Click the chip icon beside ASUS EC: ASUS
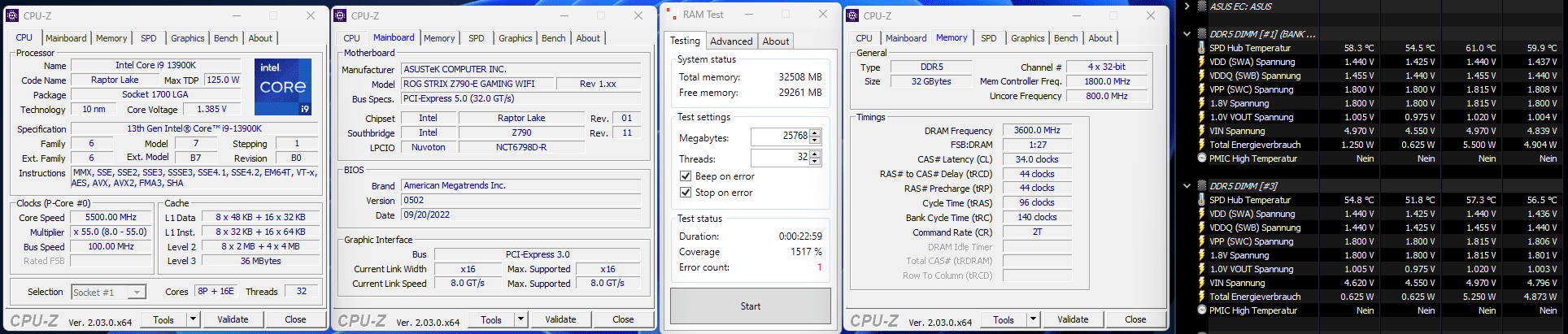 (x=1202, y=7)
